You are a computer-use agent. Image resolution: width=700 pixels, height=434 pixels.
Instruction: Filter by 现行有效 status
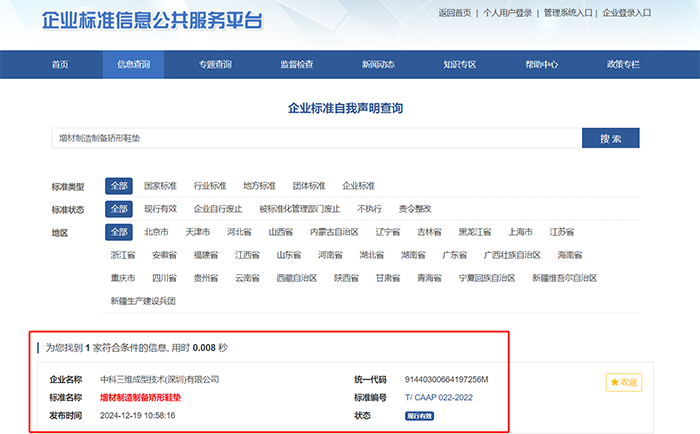click(160, 209)
